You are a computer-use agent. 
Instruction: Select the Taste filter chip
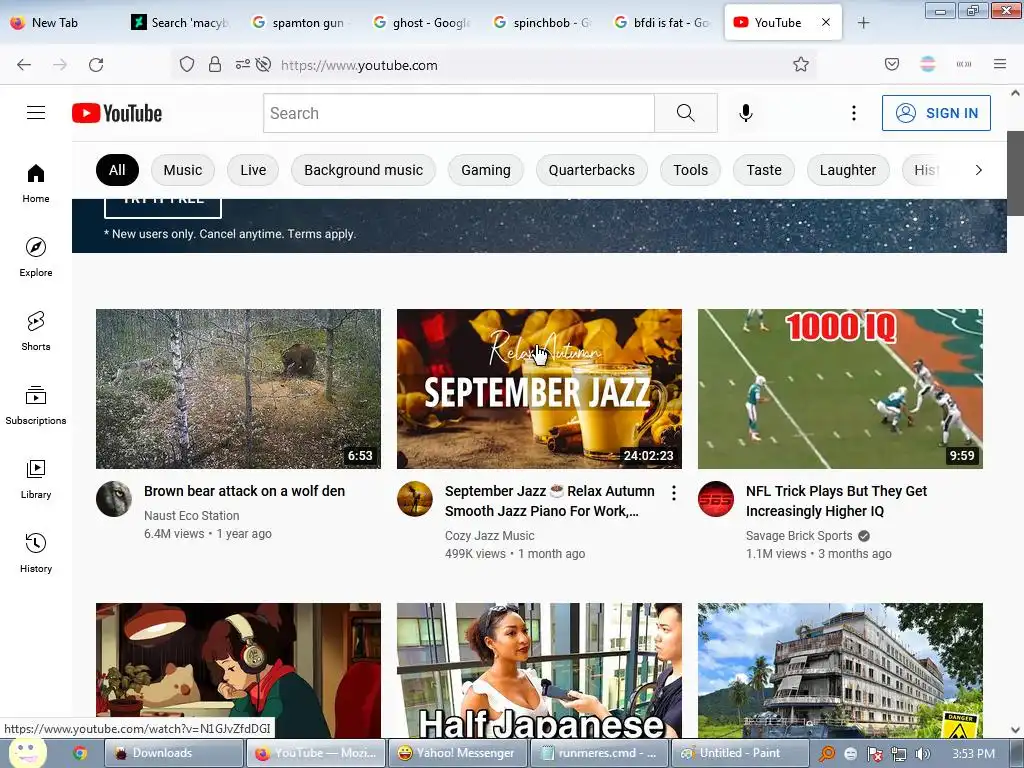(763, 170)
